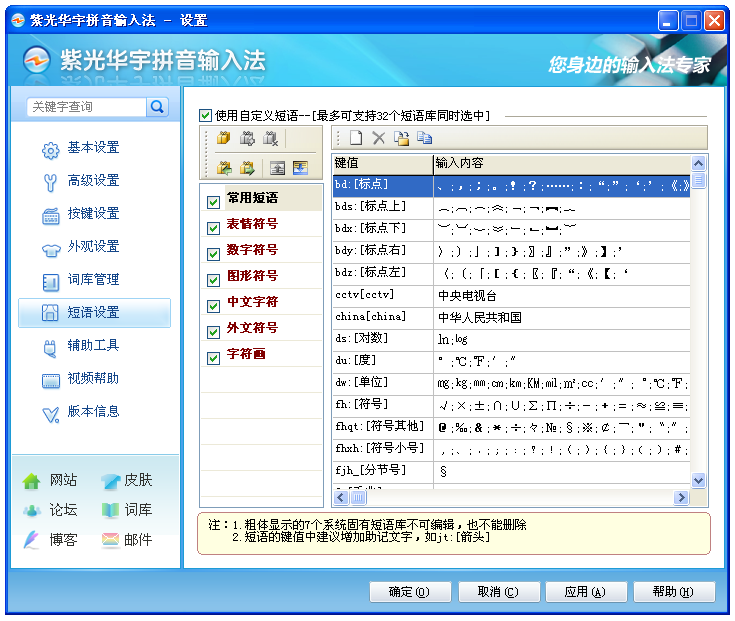Click the paste phrase clipboard icon
This screenshot has width=735, height=621.
click(401, 138)
